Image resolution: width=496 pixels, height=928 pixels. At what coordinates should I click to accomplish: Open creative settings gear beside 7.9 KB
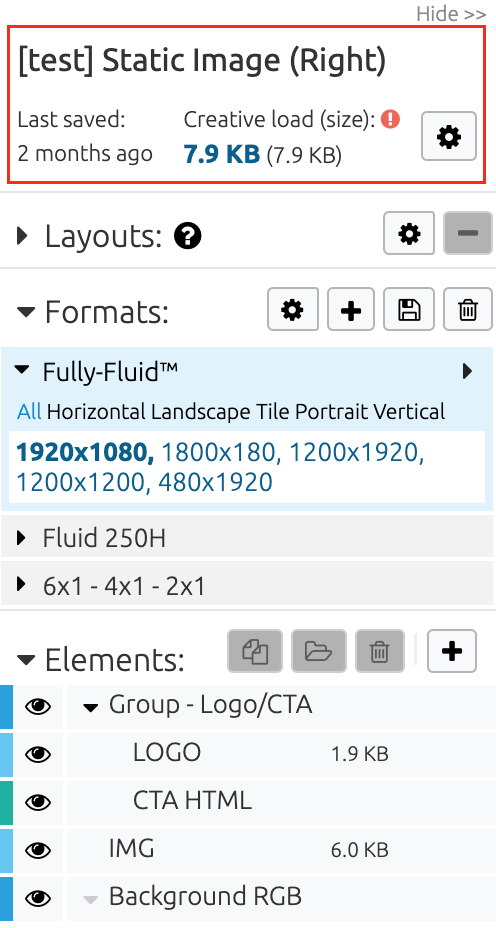[449, 136]
